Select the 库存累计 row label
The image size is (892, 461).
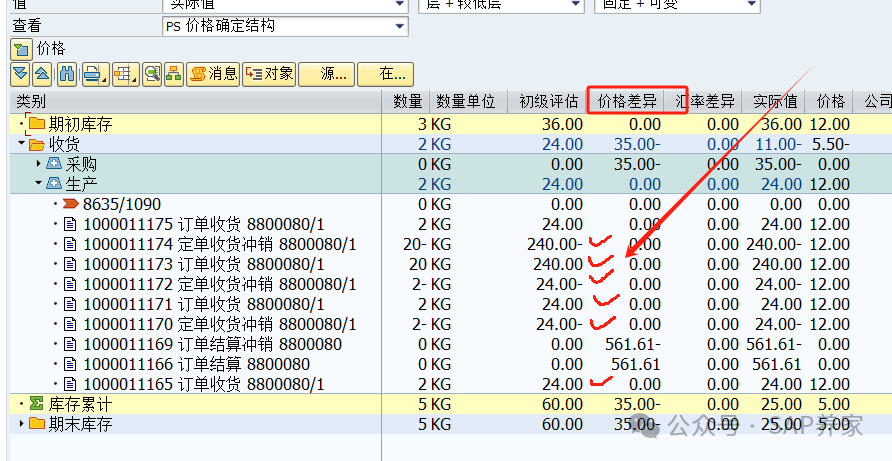(80, 404)
